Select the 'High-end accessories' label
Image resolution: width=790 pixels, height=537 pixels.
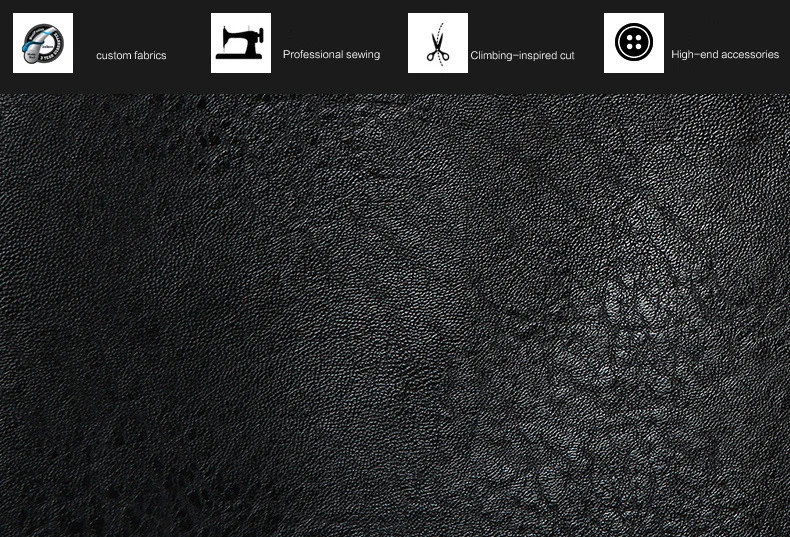click(725, 54)
